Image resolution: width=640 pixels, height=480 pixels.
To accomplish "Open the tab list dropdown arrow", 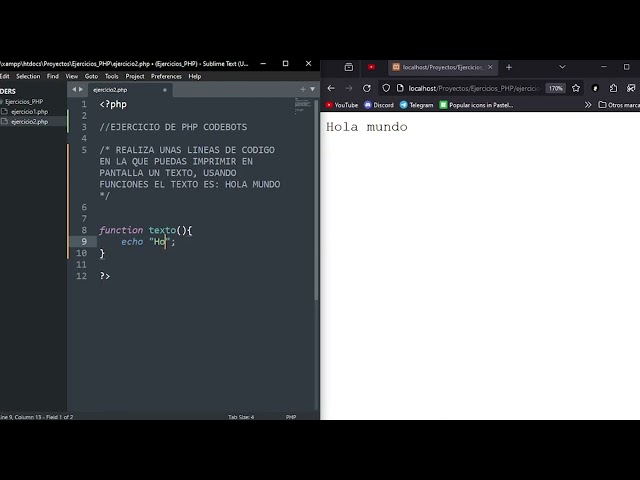I will pos(312,89).
